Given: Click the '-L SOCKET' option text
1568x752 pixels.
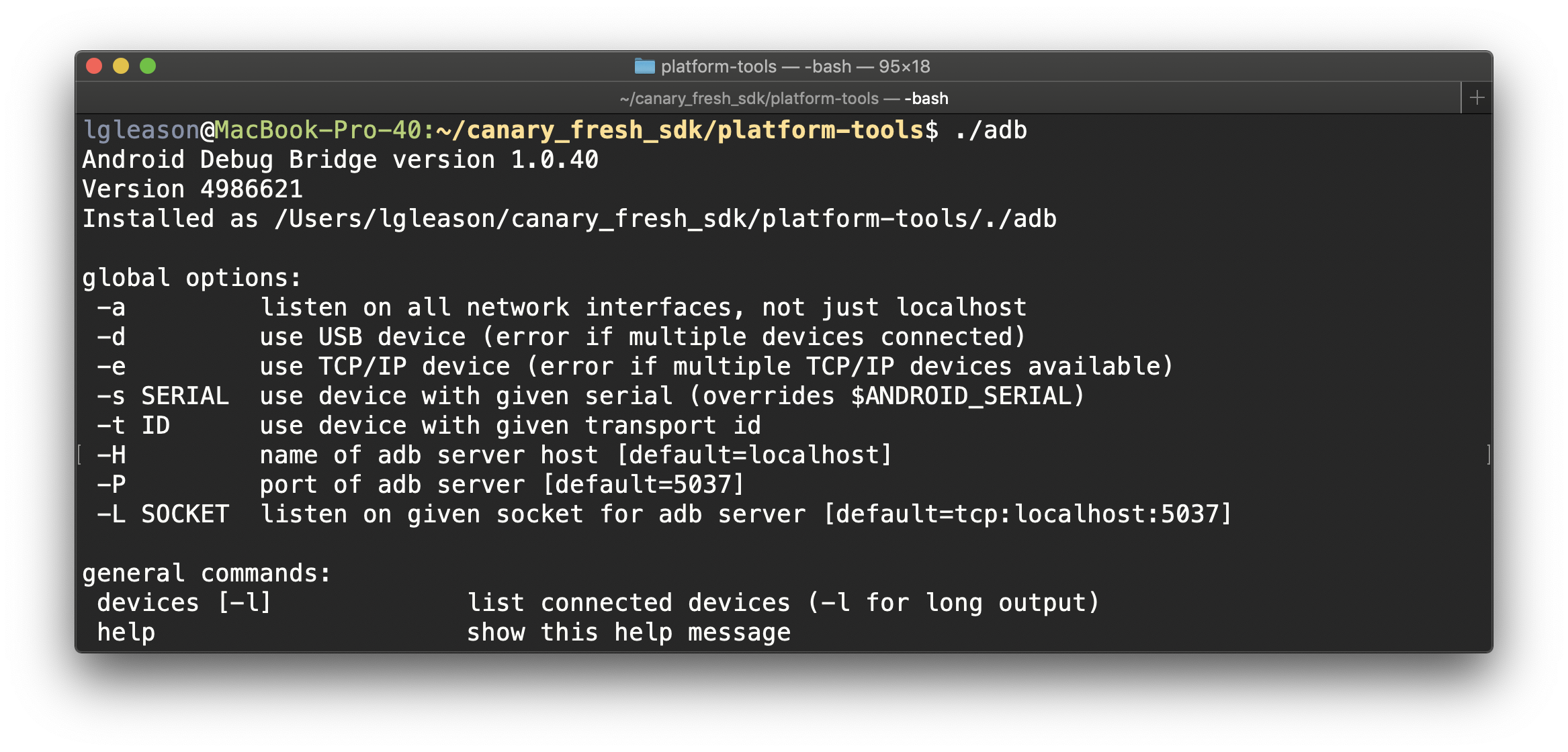Looking at the screenshot, I should pos(162,514).
